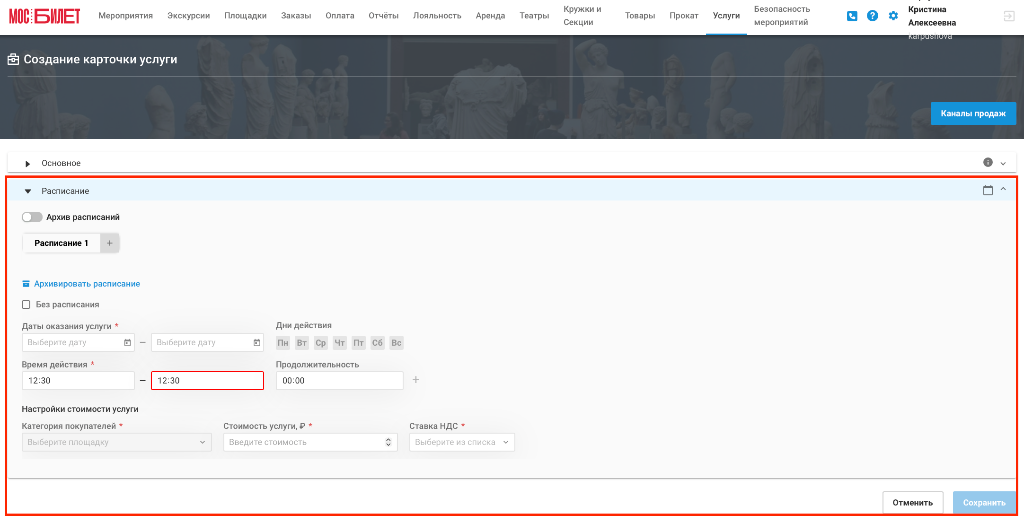Click the Каналы продаж button

point(973,114)
